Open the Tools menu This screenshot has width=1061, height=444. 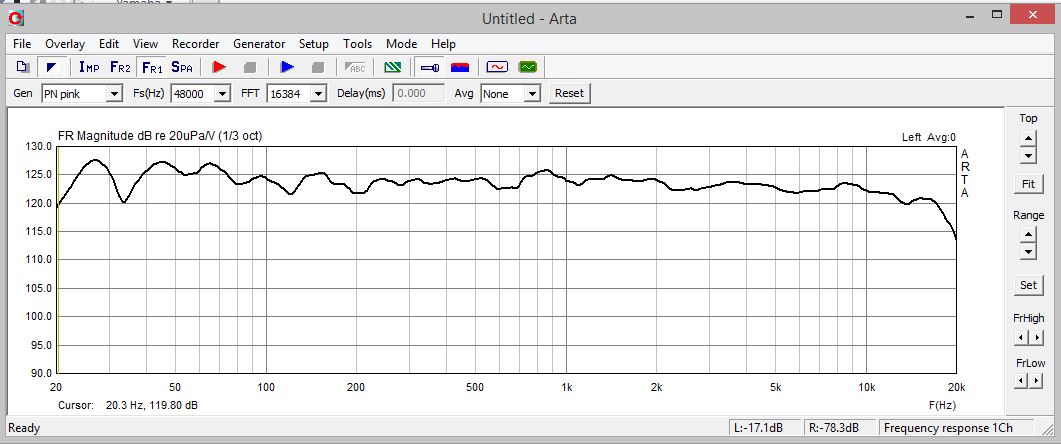(357, 44)
